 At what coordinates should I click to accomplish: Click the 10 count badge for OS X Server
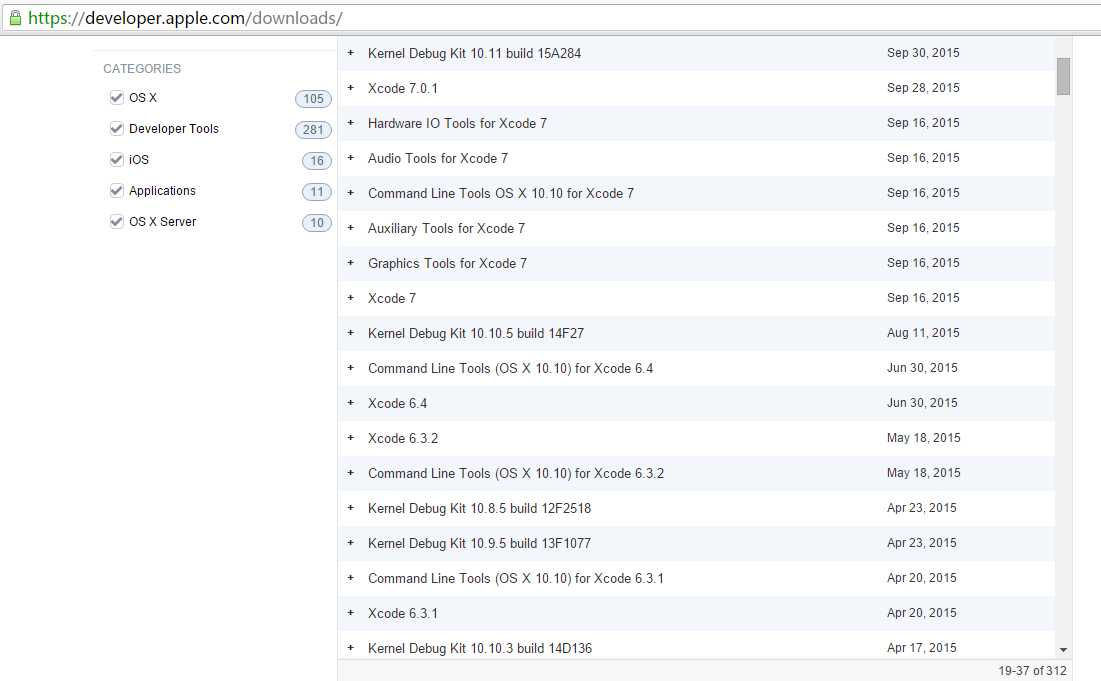point(317,223)
